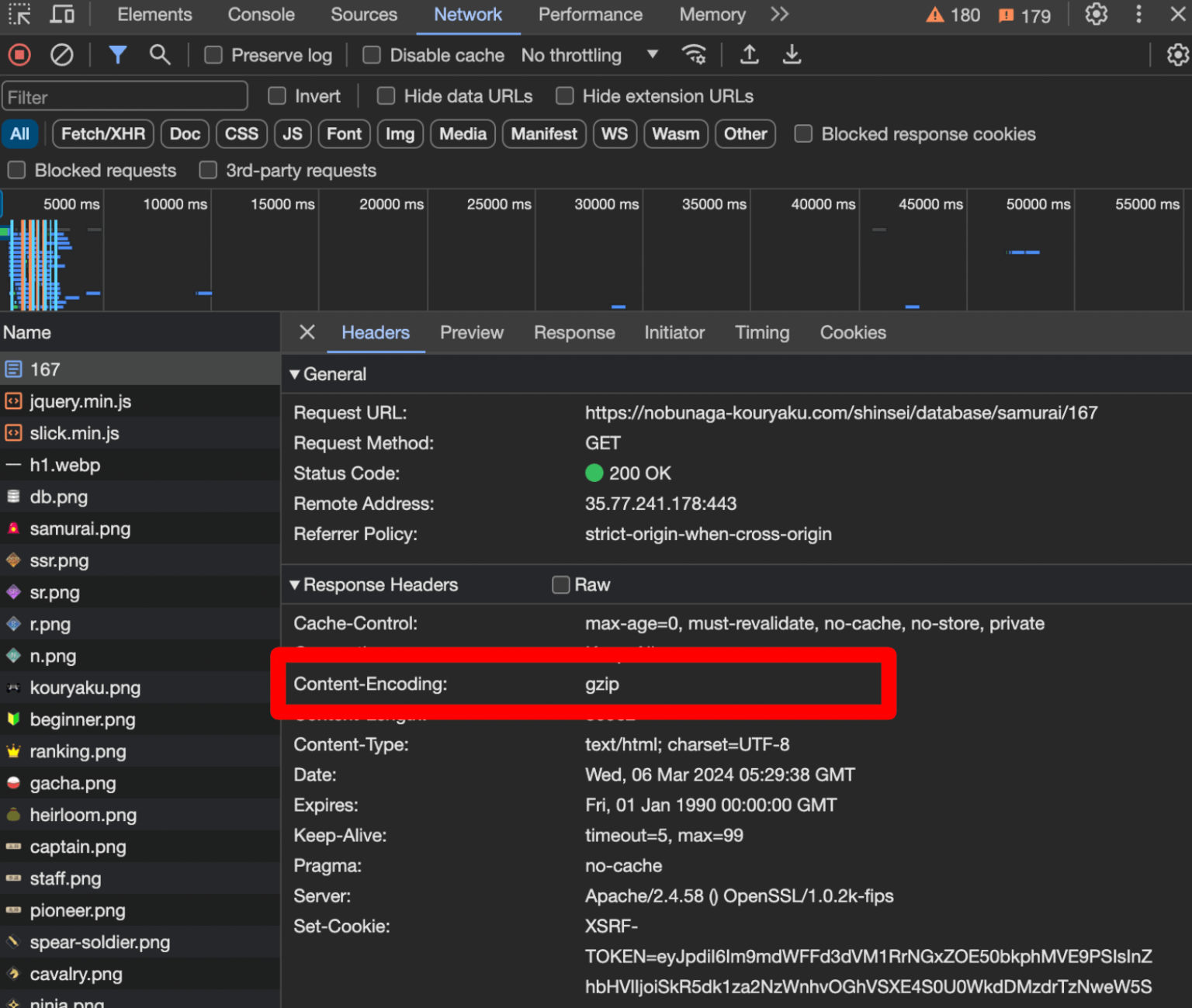Open the No throttling dropdown

[x=590, y=55]
